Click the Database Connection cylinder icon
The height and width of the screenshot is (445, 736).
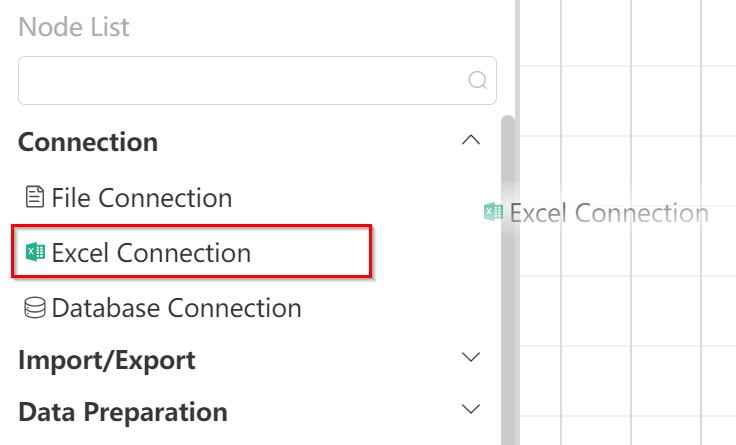point(35,307)
